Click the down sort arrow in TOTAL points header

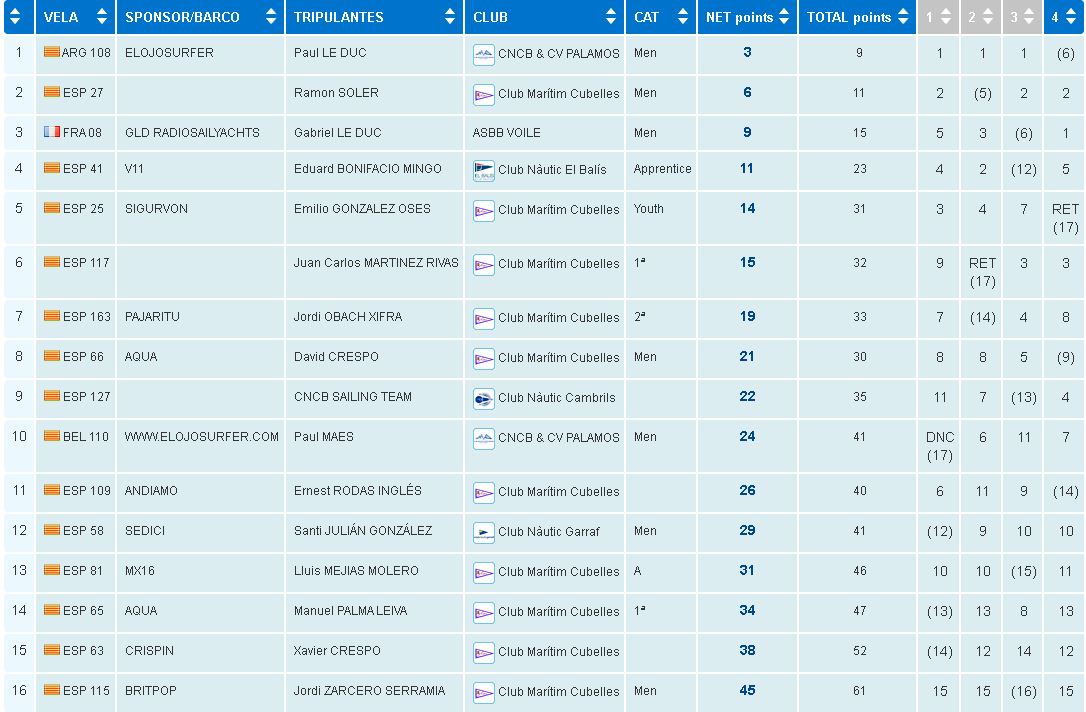point(903,22)
